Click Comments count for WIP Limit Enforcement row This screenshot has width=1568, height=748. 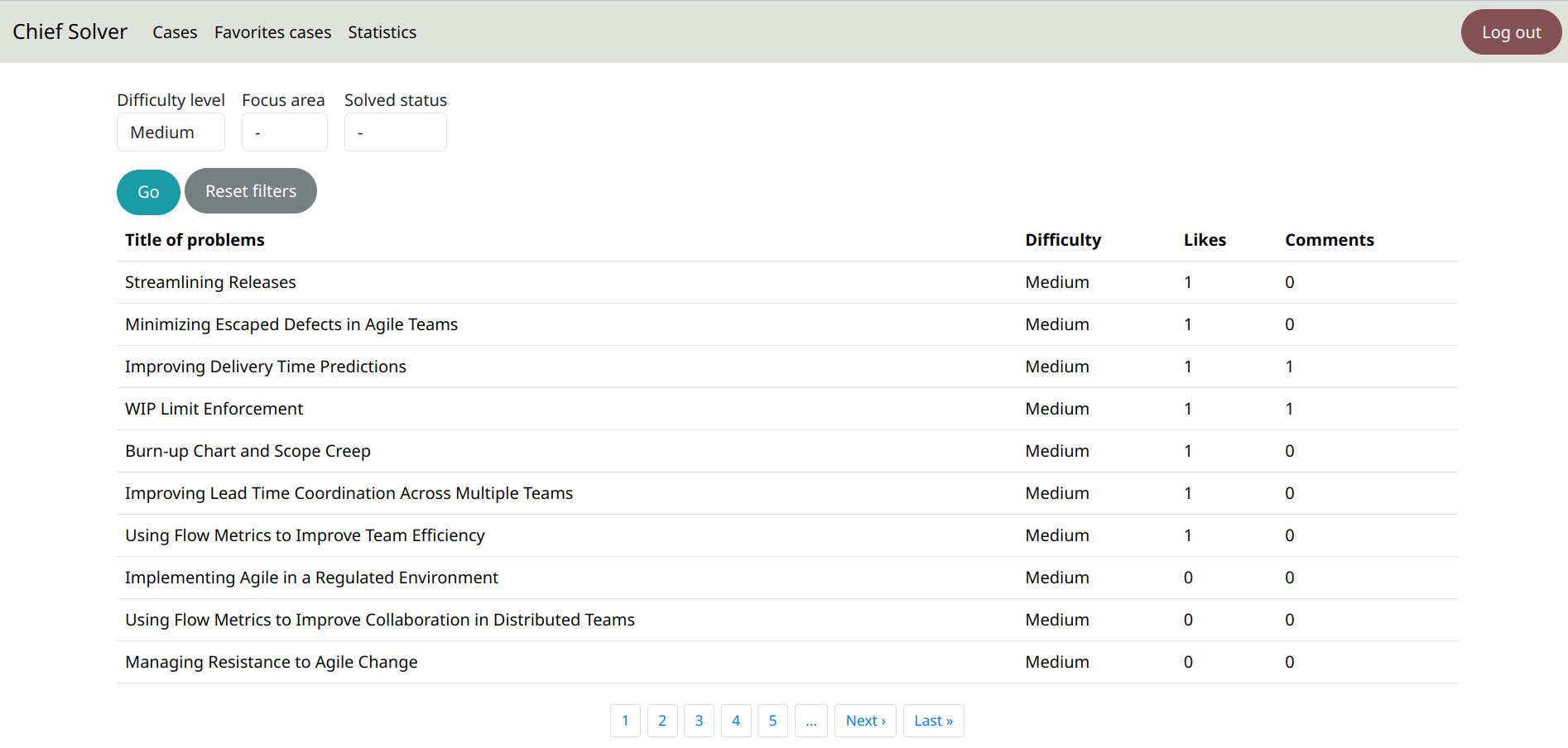(1289, 409)
